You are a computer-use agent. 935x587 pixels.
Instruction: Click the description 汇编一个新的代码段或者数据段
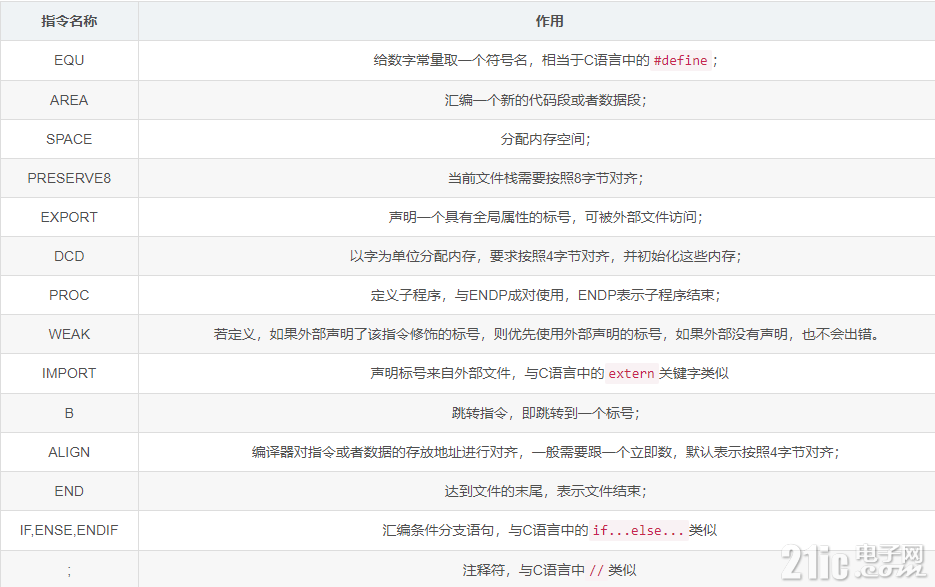click(x=545, y=100)
